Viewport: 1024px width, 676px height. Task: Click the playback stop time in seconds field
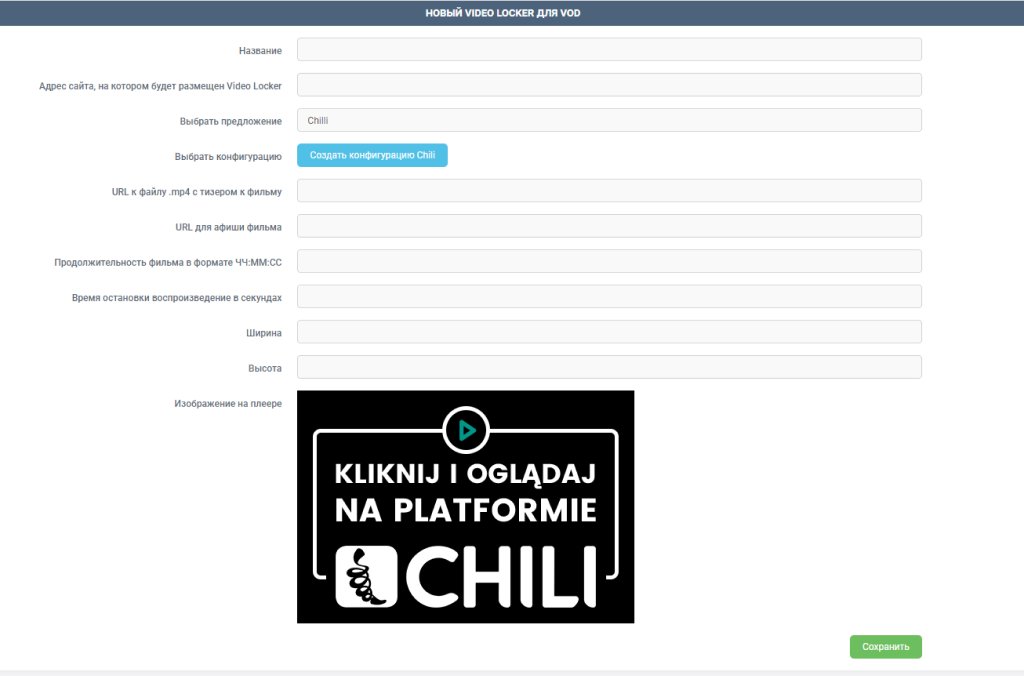click(x=609, y=297)
